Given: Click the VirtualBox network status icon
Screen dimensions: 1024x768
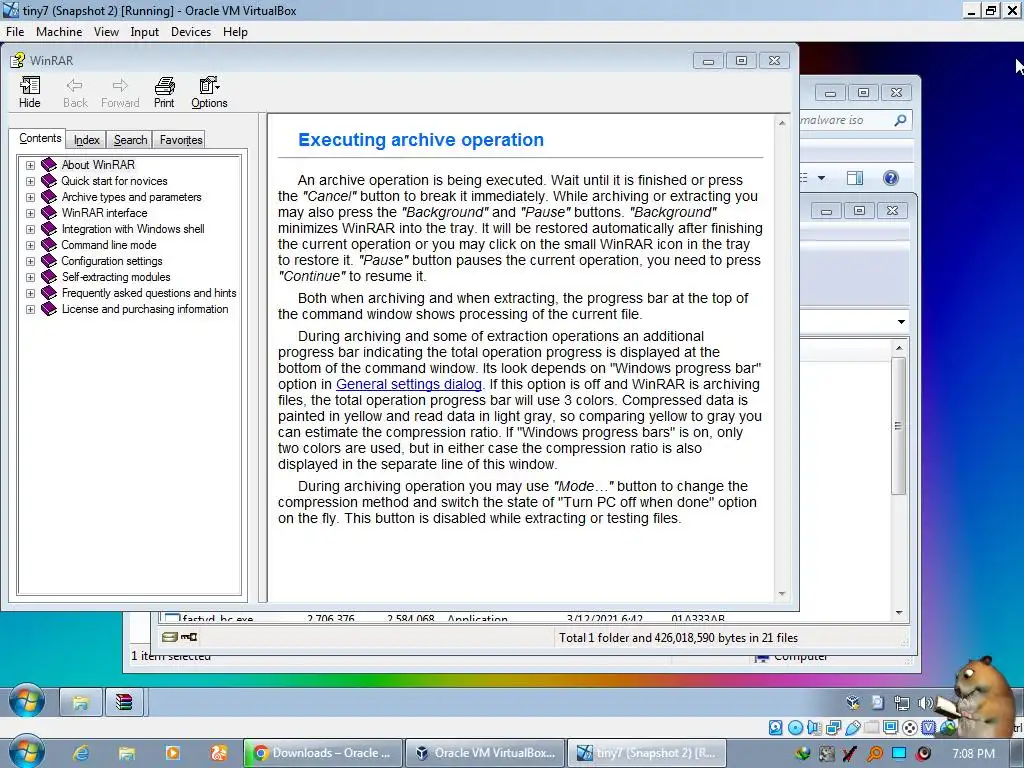Looking at the screenshot, I should point(833,728).
